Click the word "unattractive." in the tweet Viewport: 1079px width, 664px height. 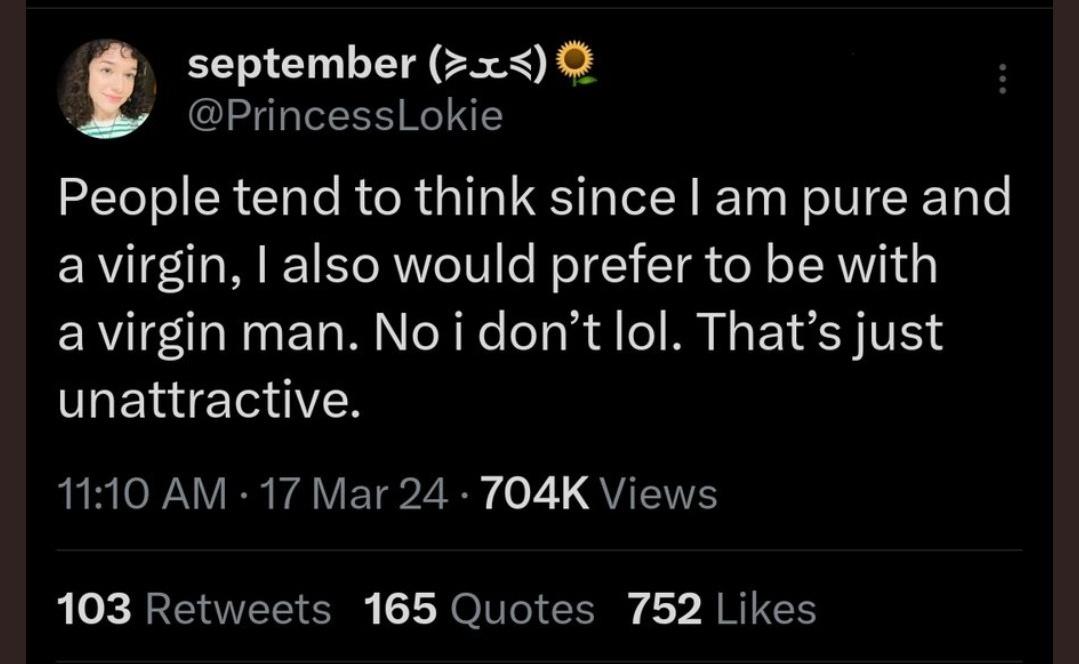(208, 399)
